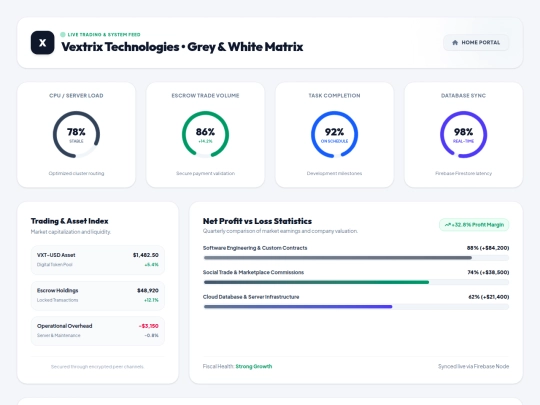Click the $48,920 escrow value
The height and width of the screenshot is (405, 540).
pyautogui.click(x=148, y=291)
